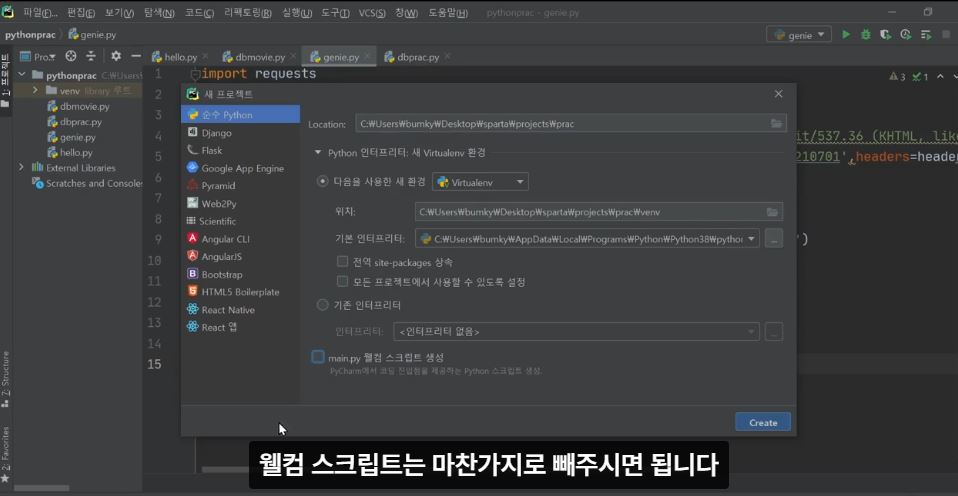Viewport: 958px width, 496px height.
Task: Open the Virtualenv environment dropdown
Action: (x=480, y=182)
